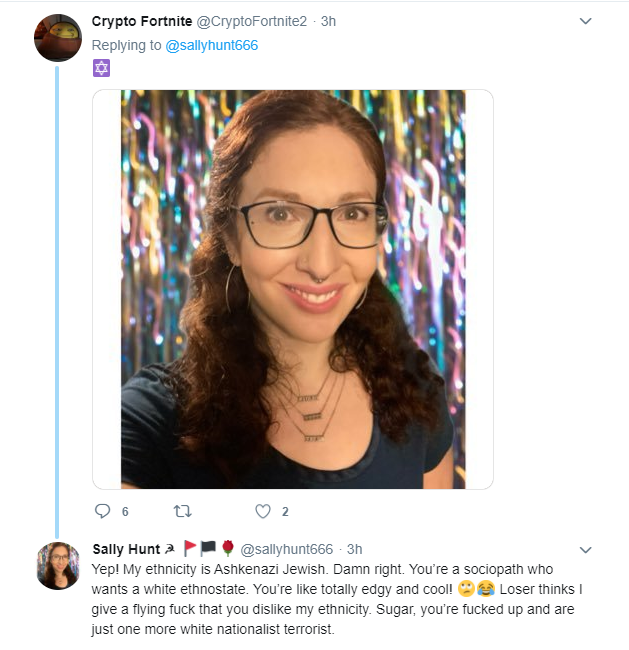Click the reply speech bubble icon
Image resolution: width=629 pixels, height=650 pixels.
(102, 511)
